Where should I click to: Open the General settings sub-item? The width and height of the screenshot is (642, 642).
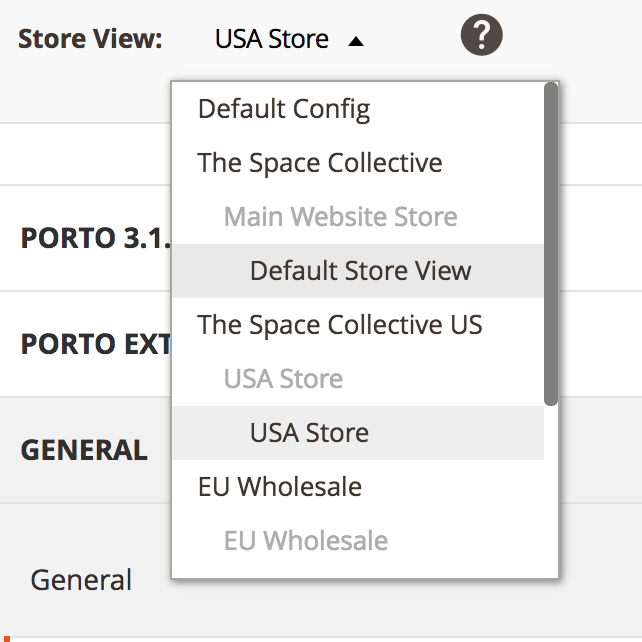(x=81, y=580)
